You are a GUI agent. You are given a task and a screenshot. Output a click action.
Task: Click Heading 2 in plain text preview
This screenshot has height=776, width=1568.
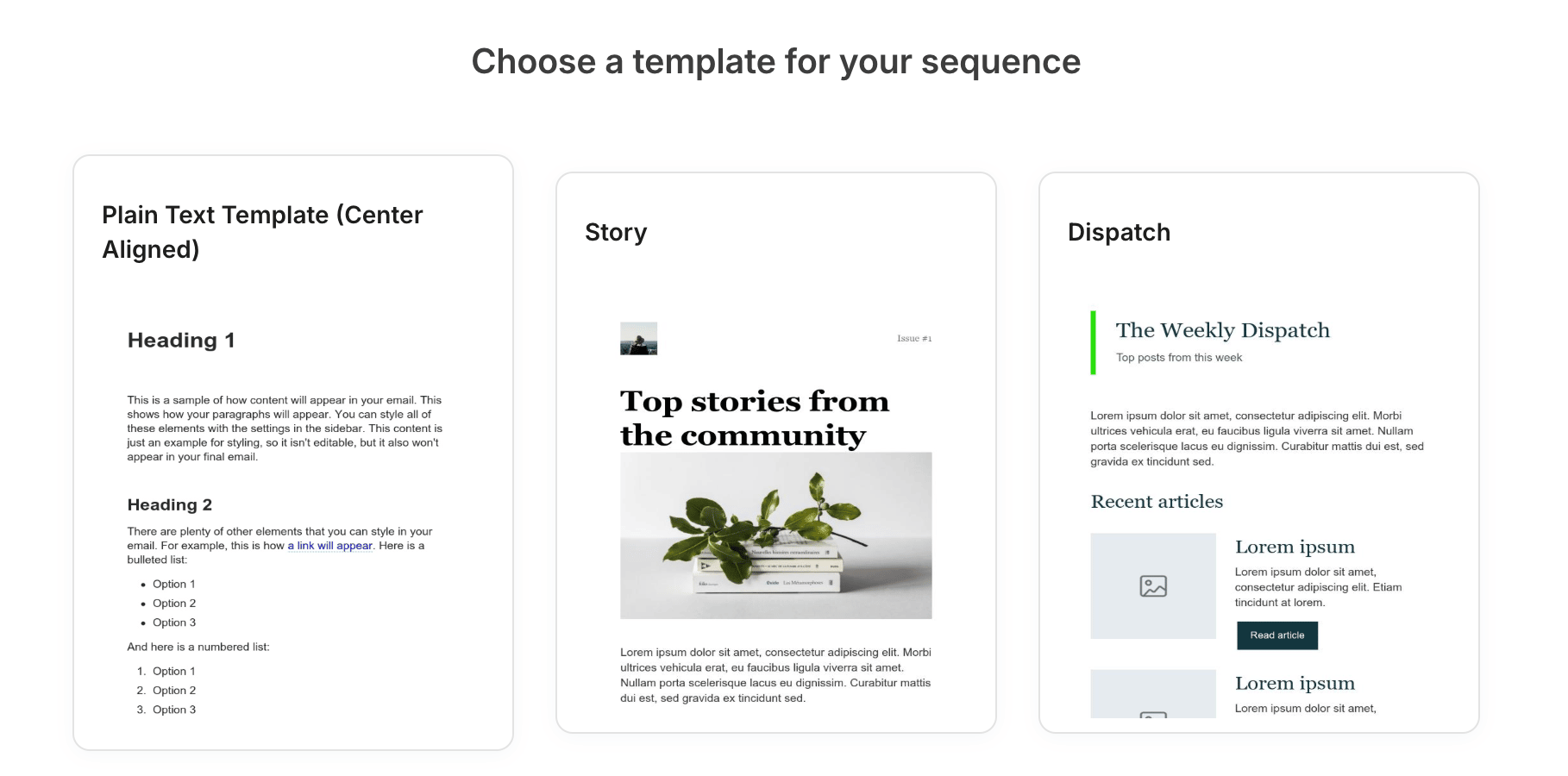(170, 505)
